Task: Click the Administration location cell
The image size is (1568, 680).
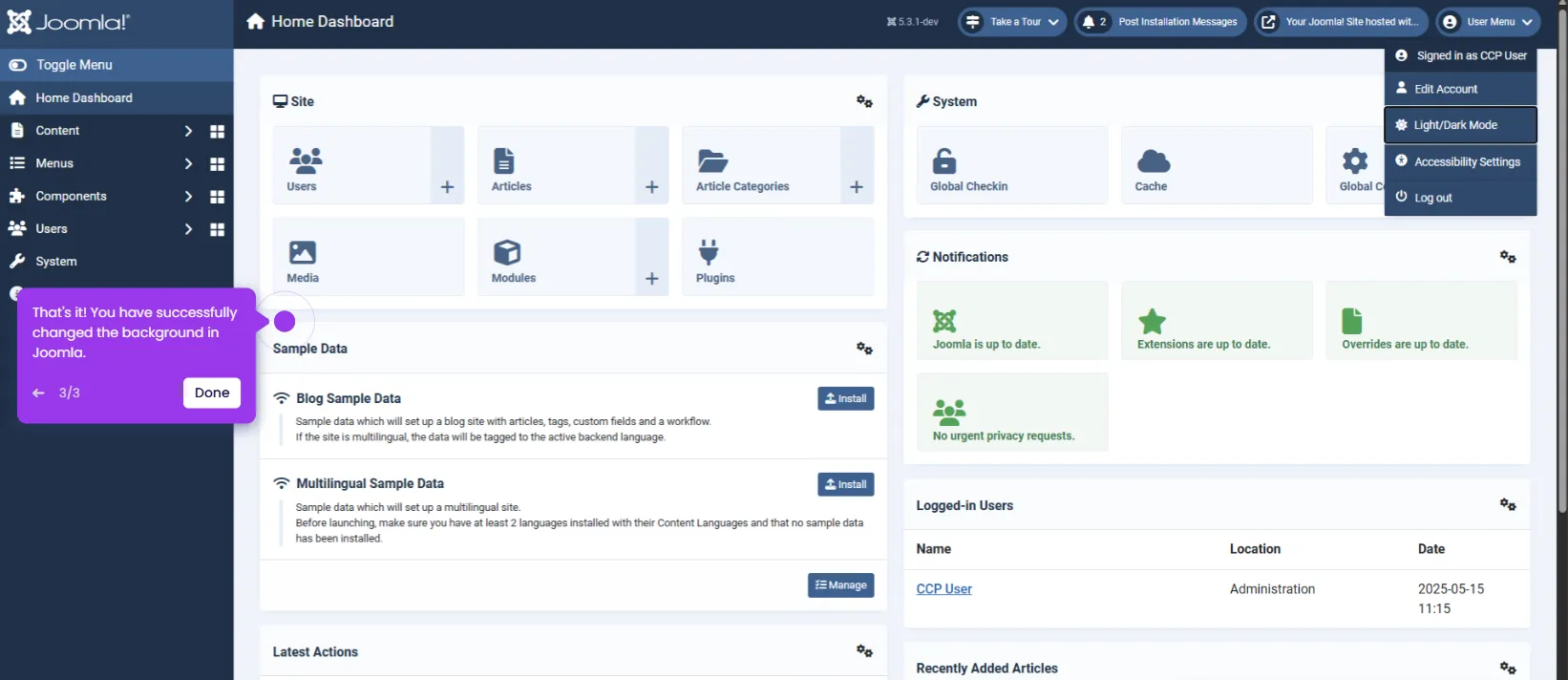Action: 1272,589
